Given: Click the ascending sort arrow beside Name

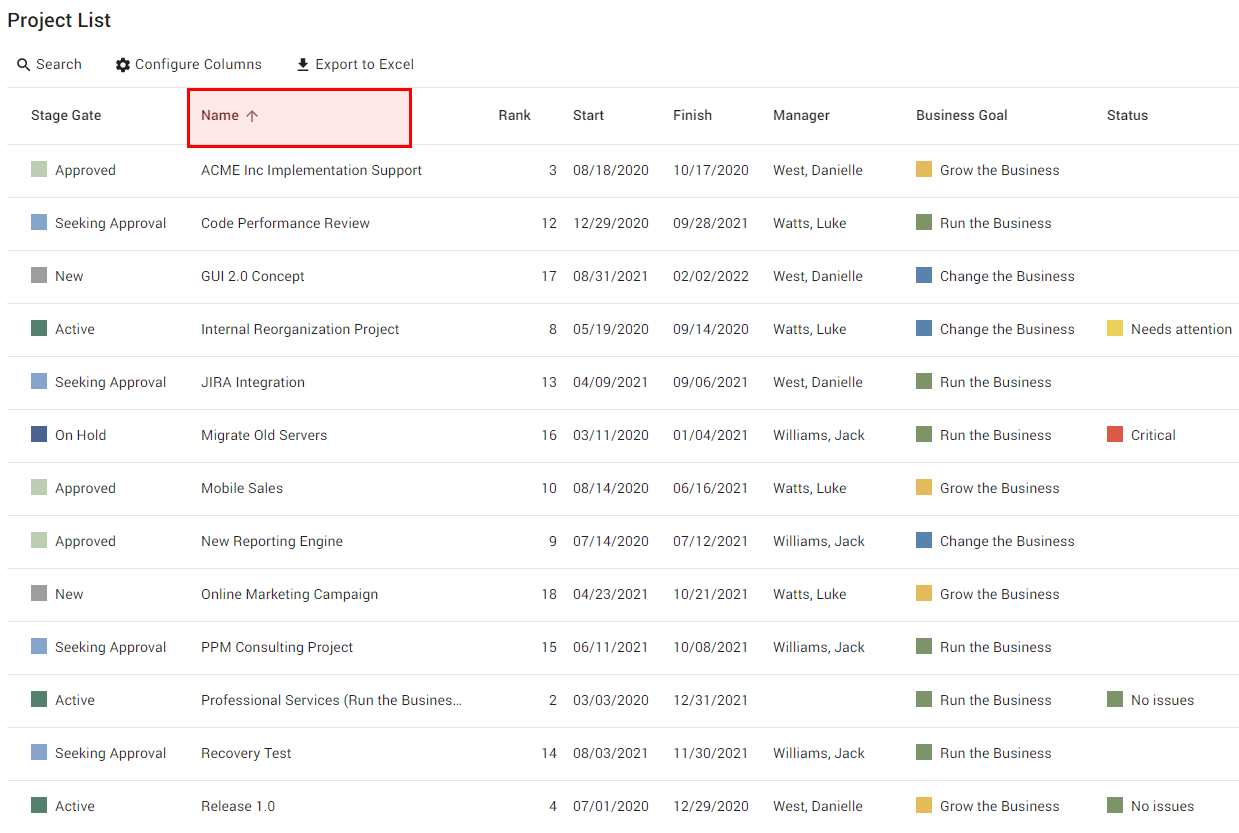Looking at the screenshot, I should tap(252, 116).
